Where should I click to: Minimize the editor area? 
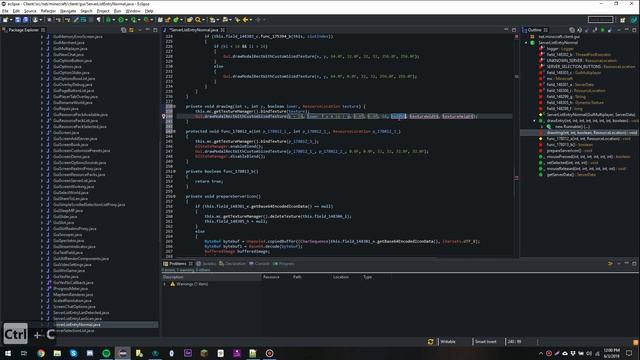point(506,30)
